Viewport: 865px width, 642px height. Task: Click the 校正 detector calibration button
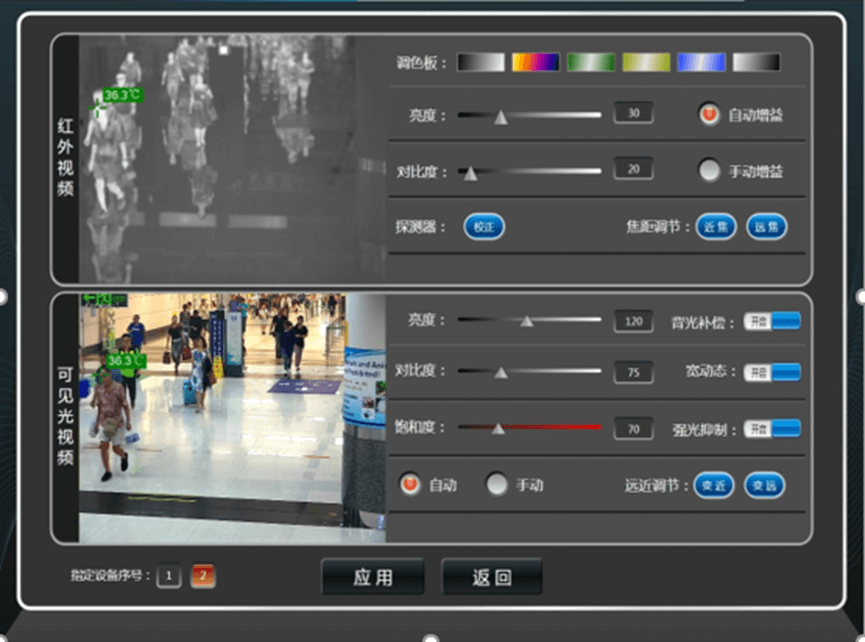[x=484, y=227]
